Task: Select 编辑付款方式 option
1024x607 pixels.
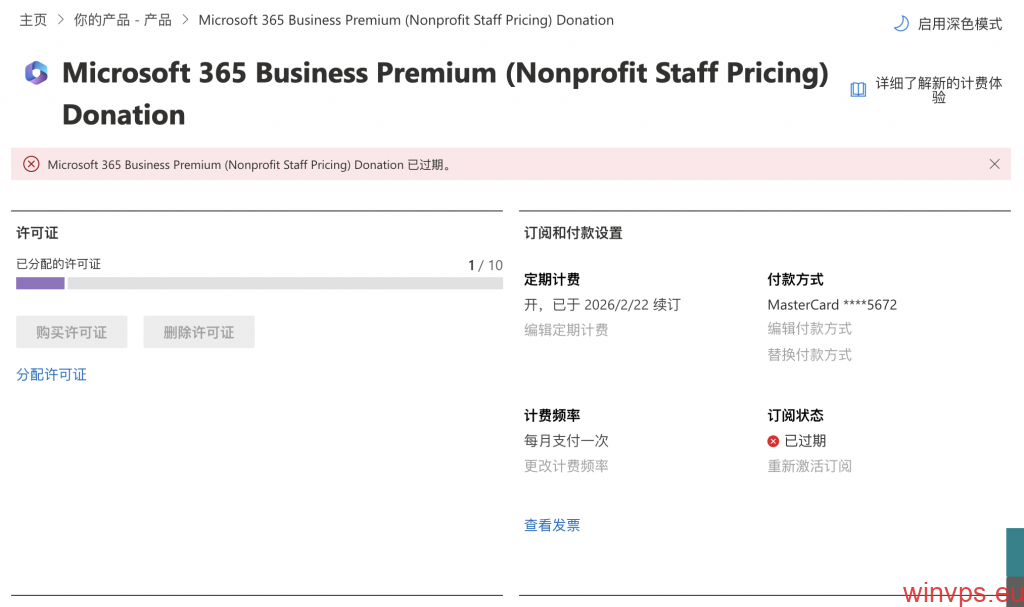Action: point(809,329)
